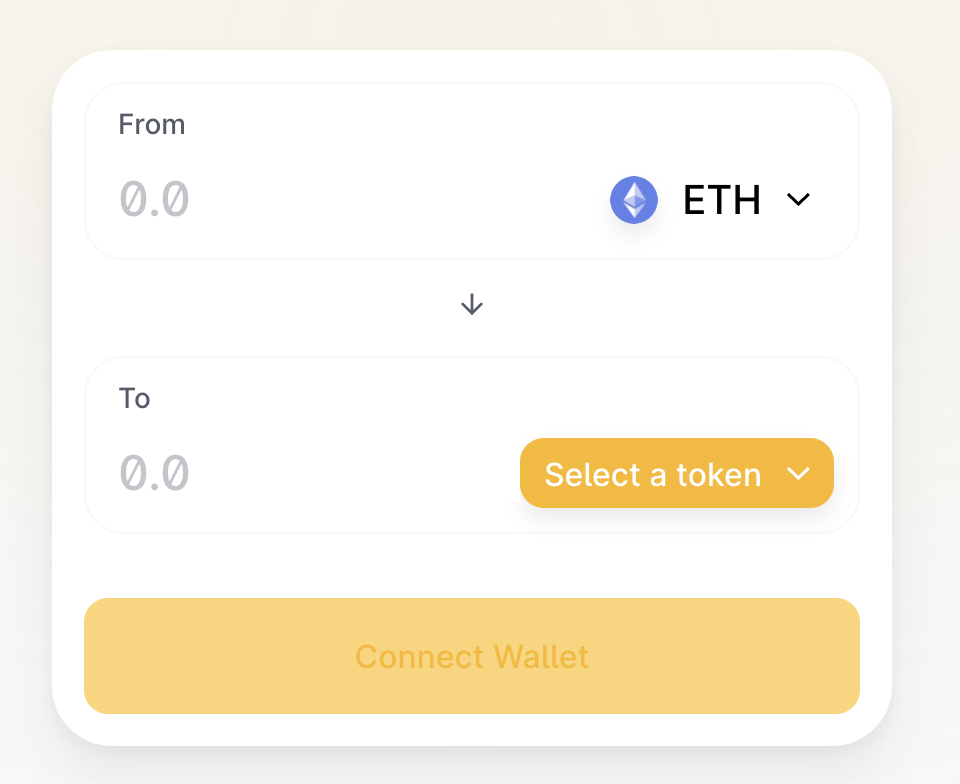The width and height of the screenshot is (960, 784).
Task: Click the Connect Wallet label text
Action: coord(471,657)
